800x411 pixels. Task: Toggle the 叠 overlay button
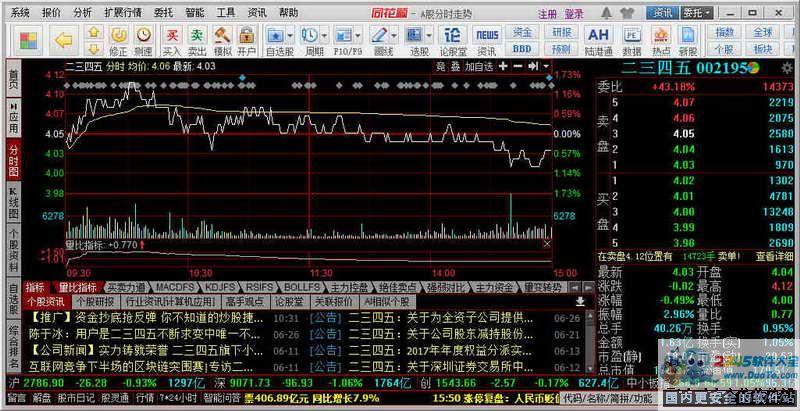click(455, 66)
